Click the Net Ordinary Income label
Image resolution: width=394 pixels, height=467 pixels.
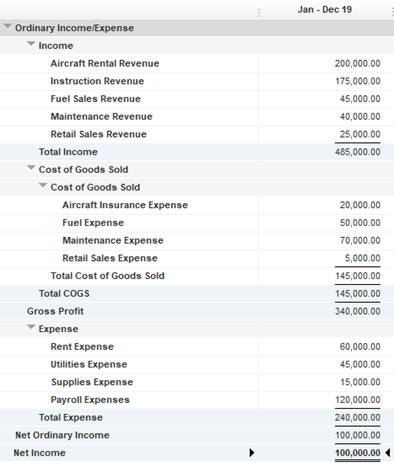click(x=62, y=435)
